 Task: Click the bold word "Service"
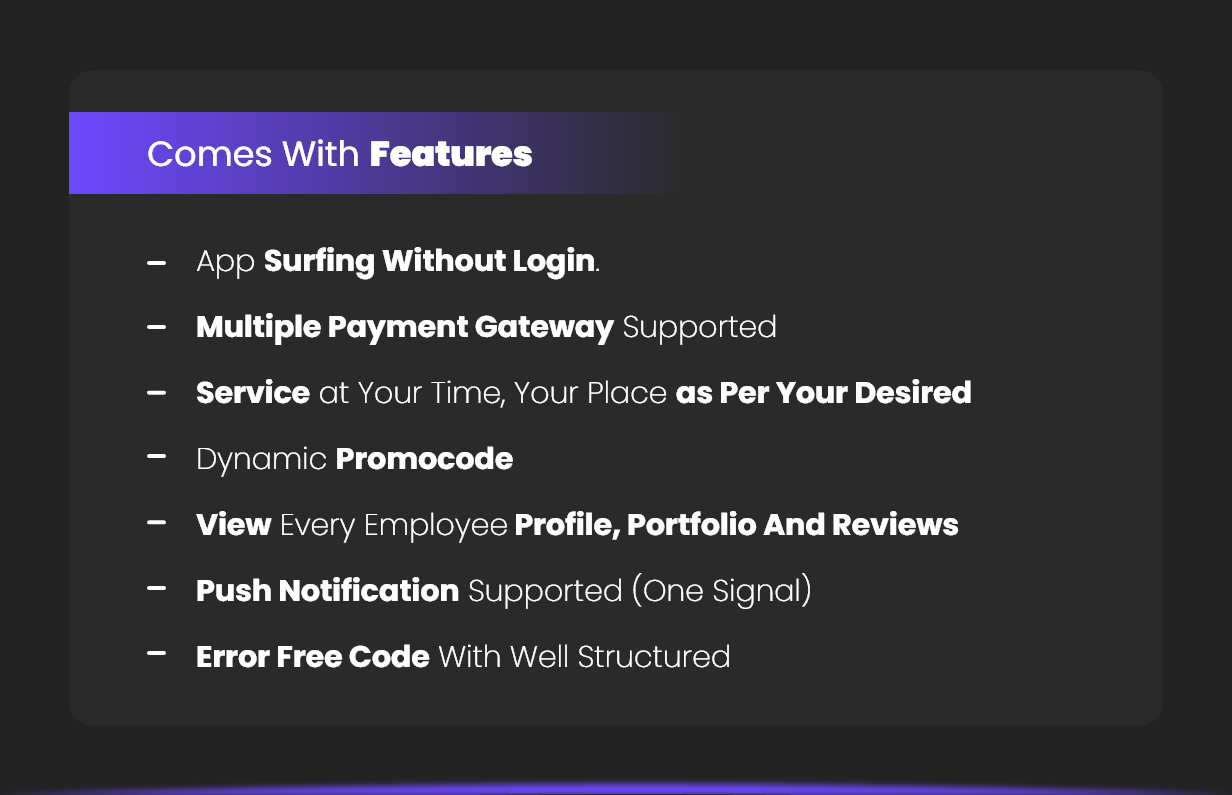[253, 393]
